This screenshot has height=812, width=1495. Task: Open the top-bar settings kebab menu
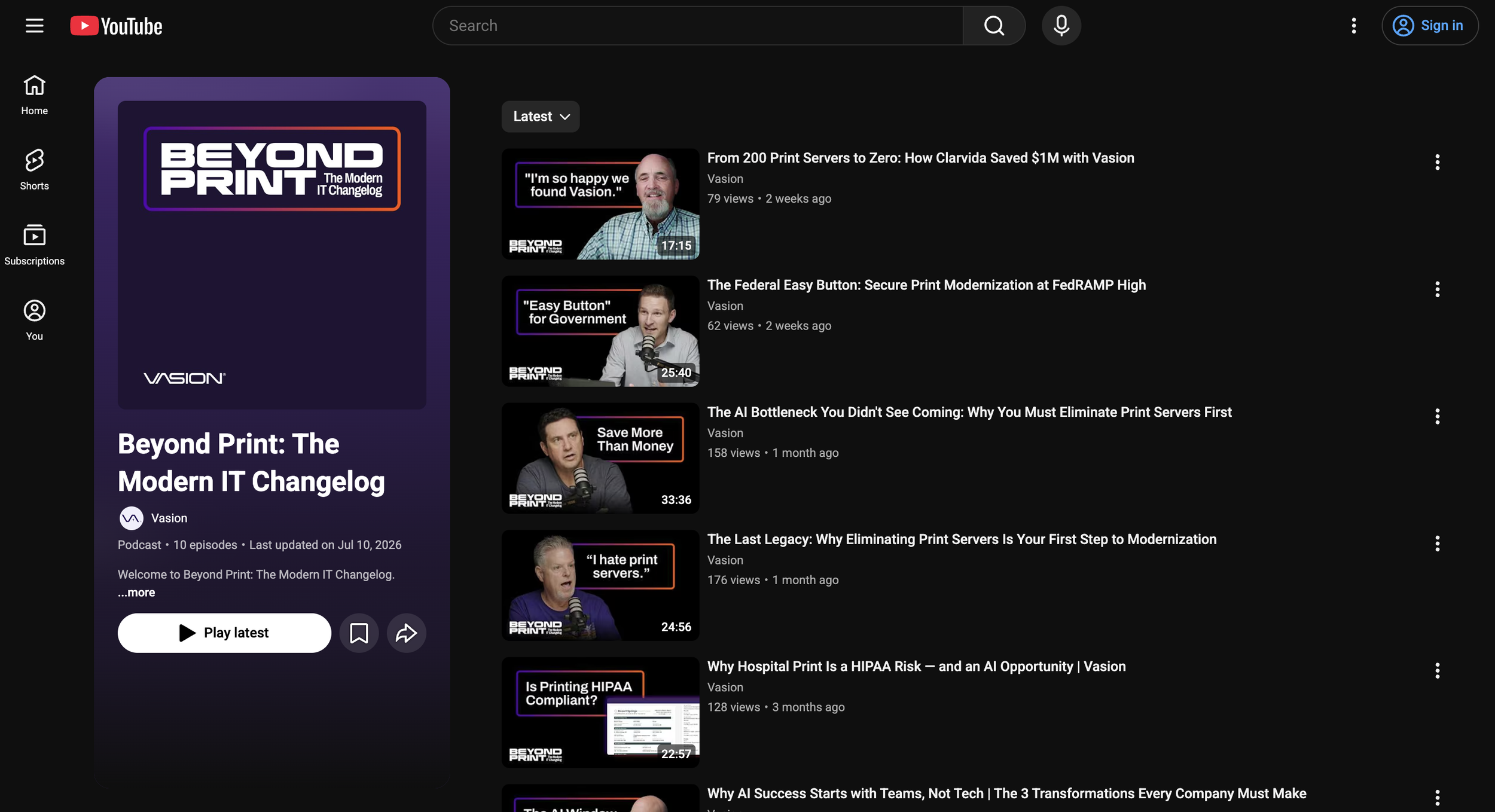(x=1354, y=26)
